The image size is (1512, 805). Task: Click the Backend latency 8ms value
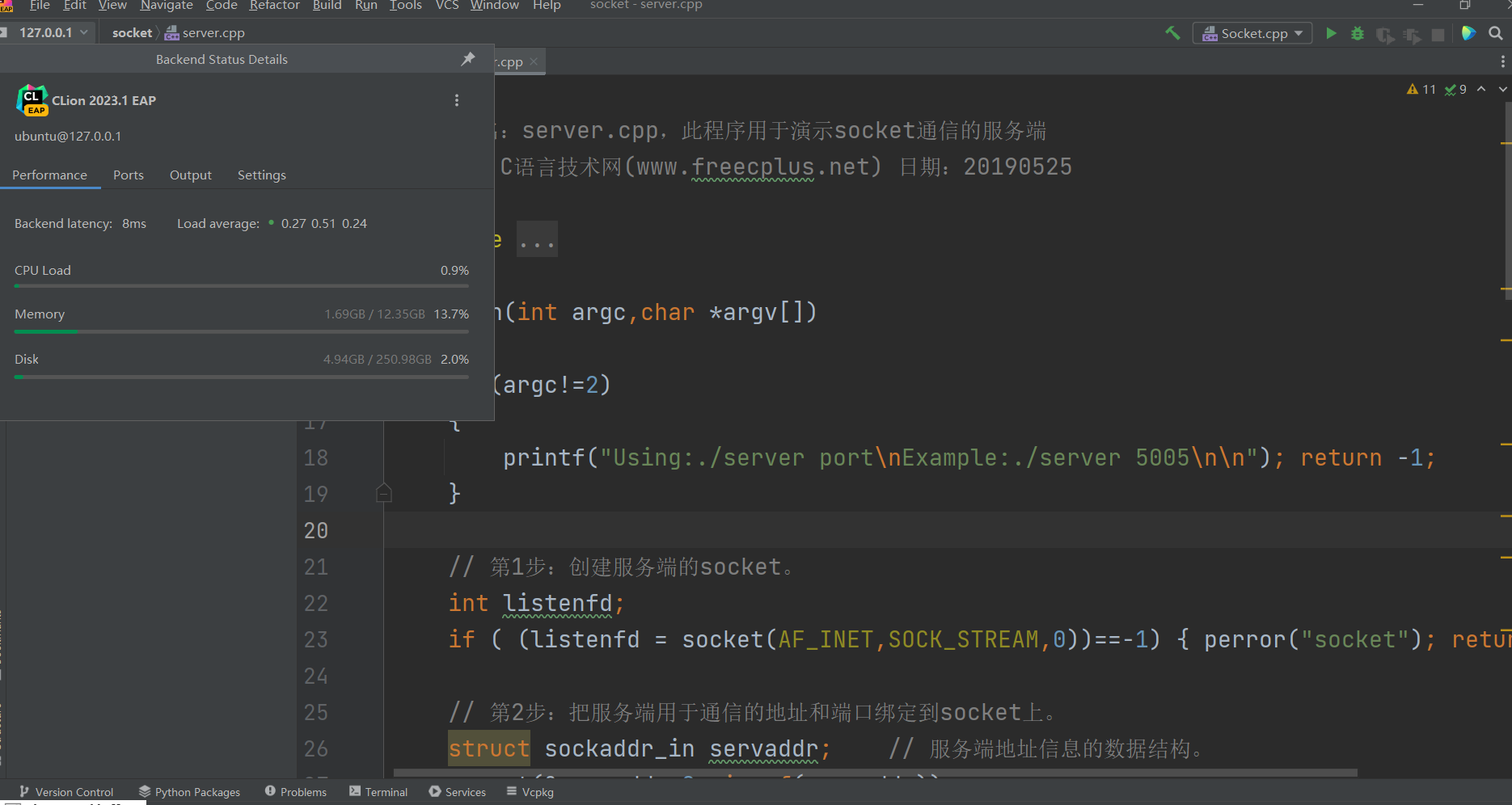134,224
